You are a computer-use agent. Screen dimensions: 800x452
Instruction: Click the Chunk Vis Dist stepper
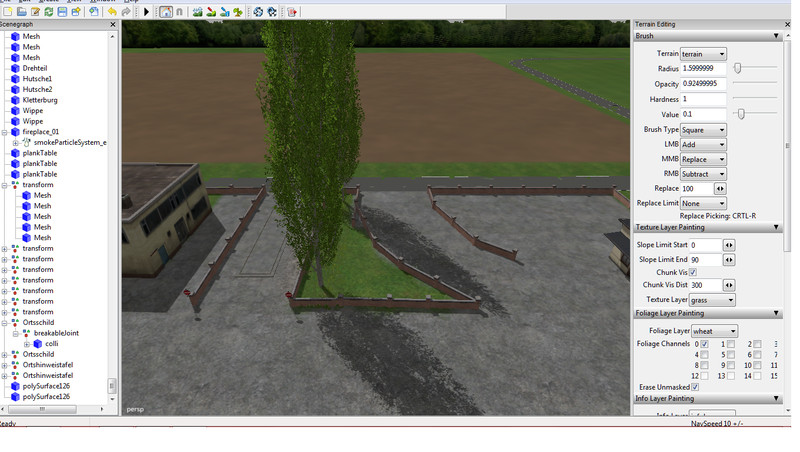(729, 285)
